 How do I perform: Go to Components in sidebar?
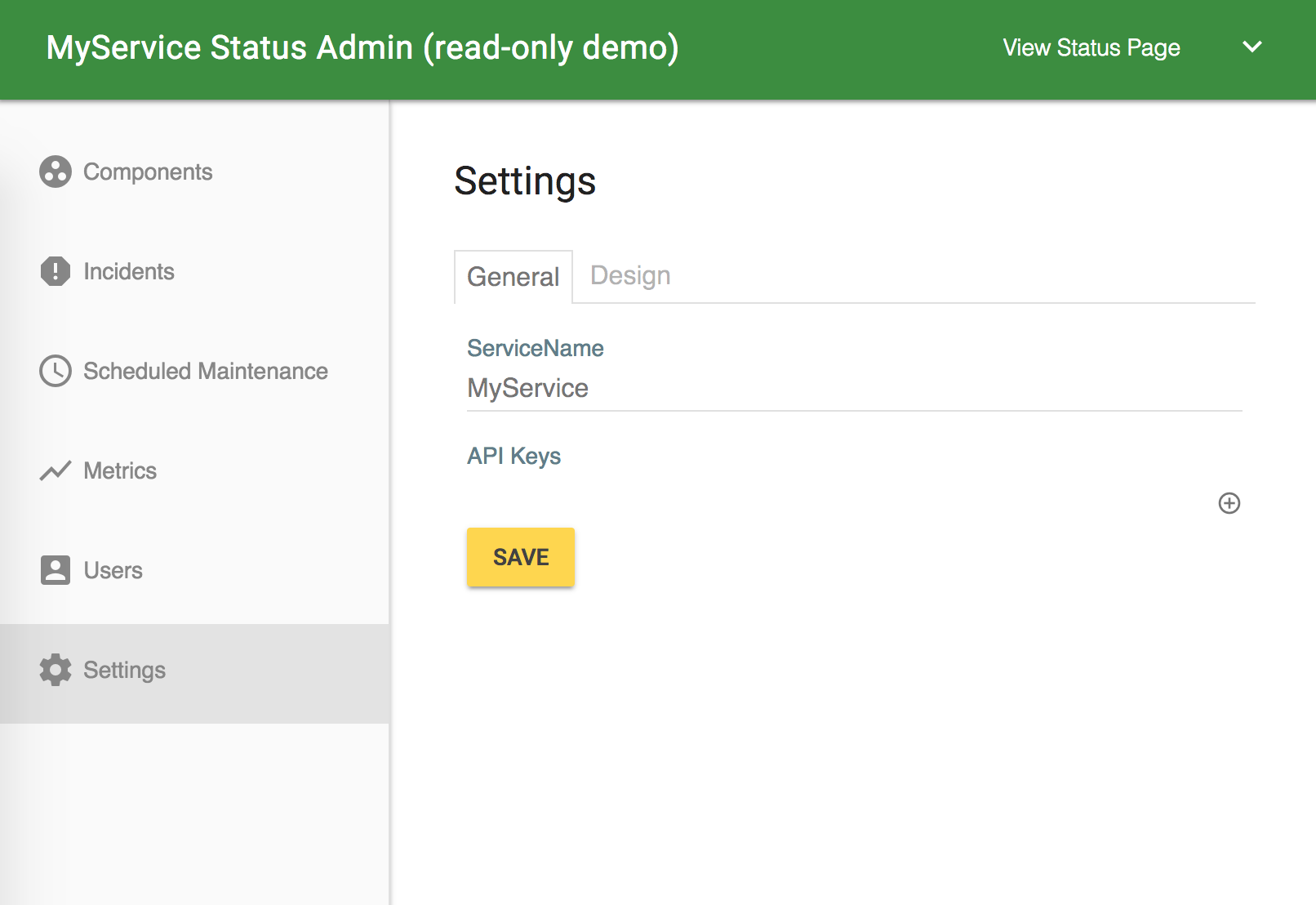[148, 172]
